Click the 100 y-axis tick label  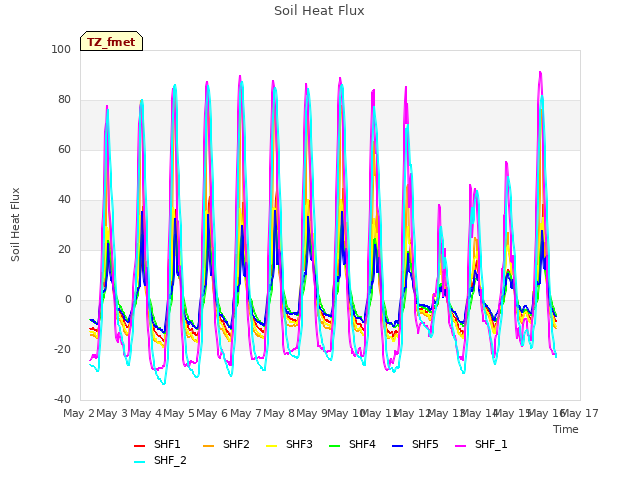tap(61, 49)
